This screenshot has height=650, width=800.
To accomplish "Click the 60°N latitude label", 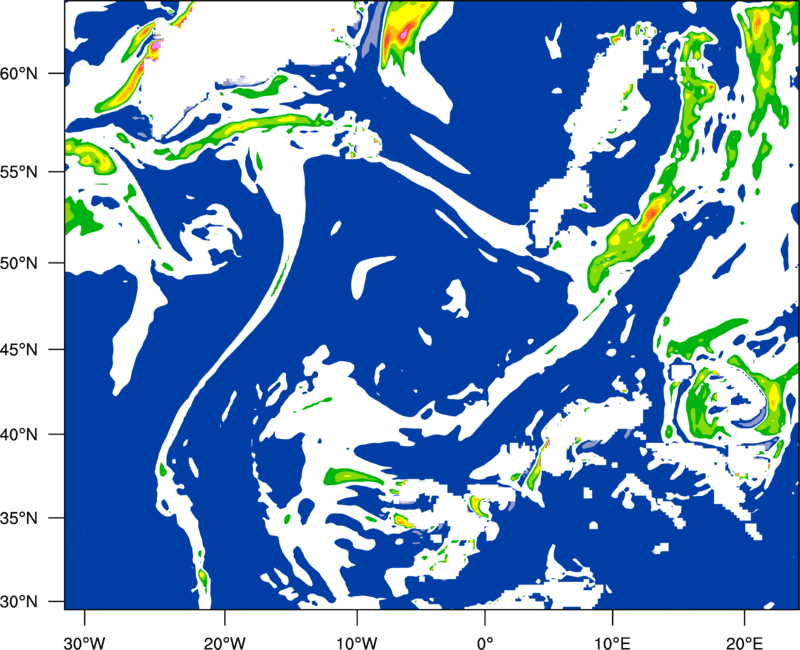I will point(19,74).
